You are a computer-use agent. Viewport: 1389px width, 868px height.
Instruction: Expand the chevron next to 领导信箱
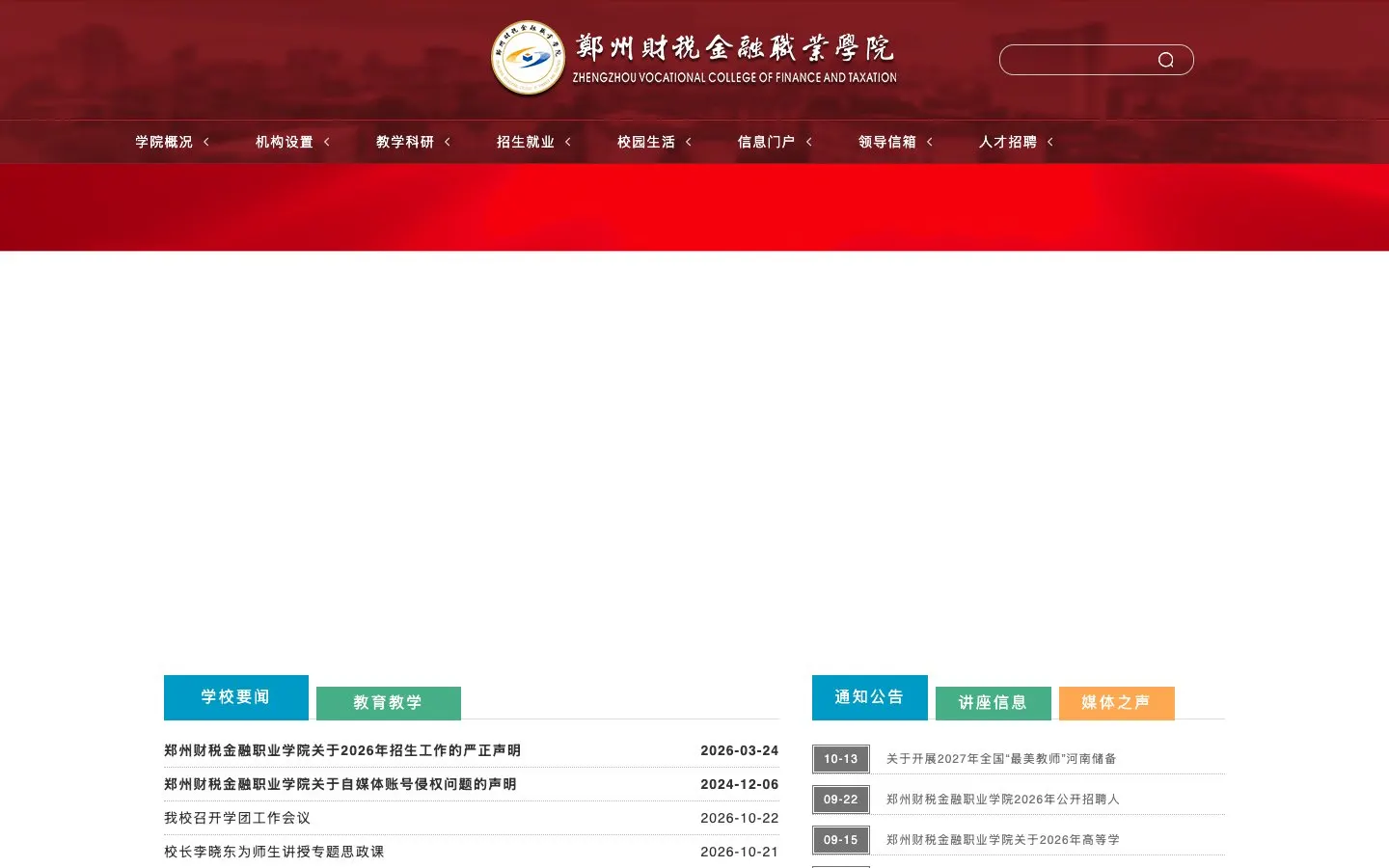pyautogui.click(x=929, y=142)
